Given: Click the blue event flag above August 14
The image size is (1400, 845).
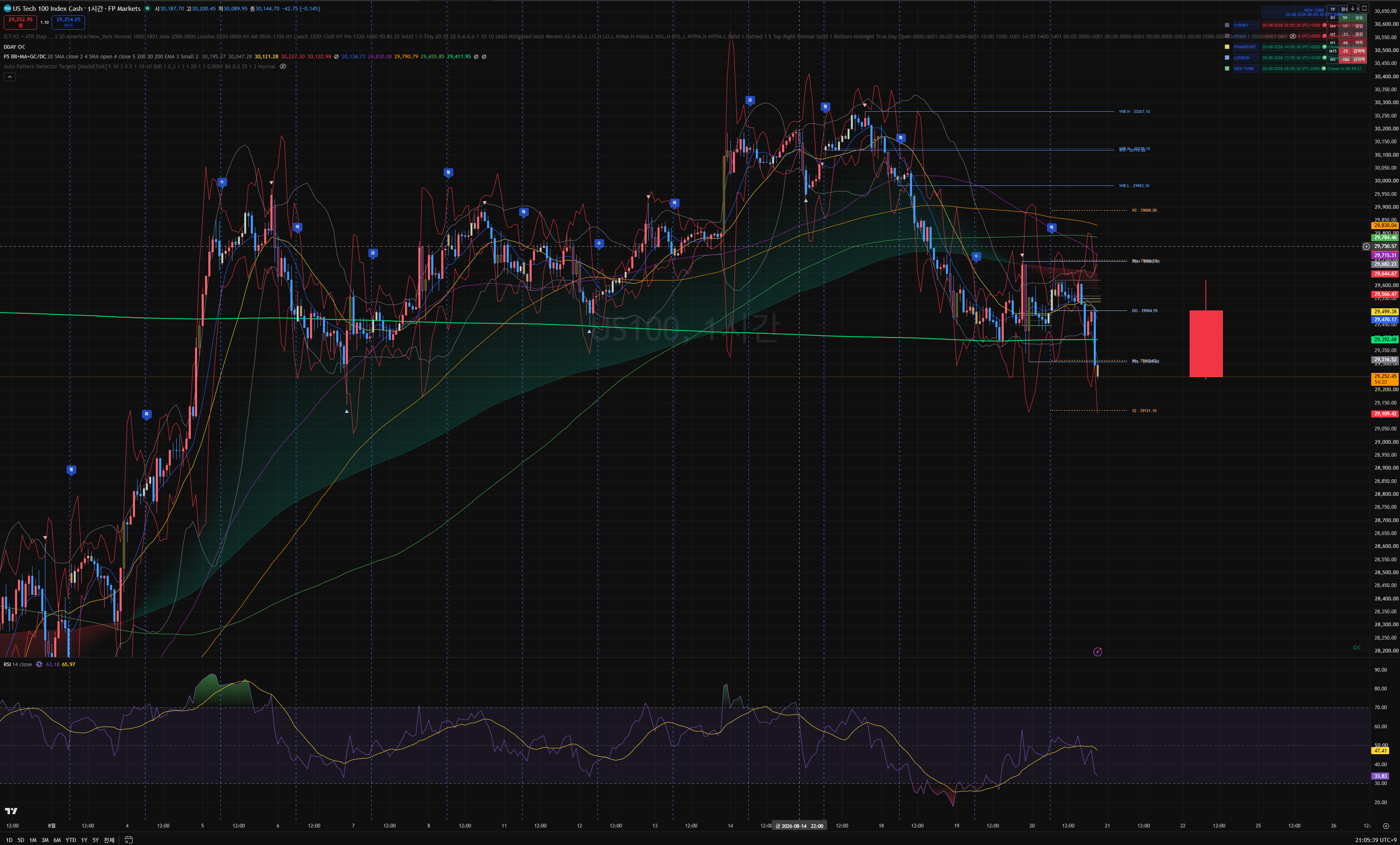Looking at the screenshot, I should [750, 100].
